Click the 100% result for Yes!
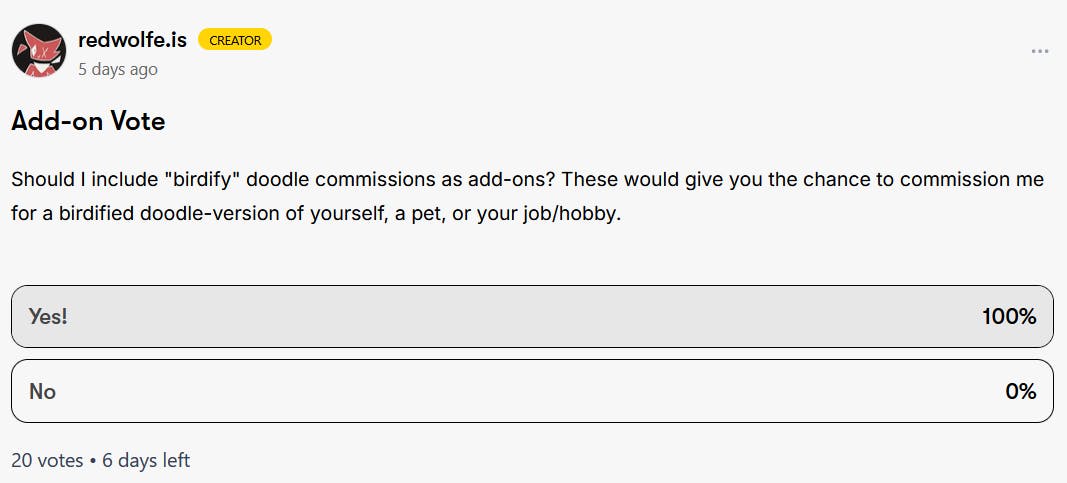 coord(1008,317)
